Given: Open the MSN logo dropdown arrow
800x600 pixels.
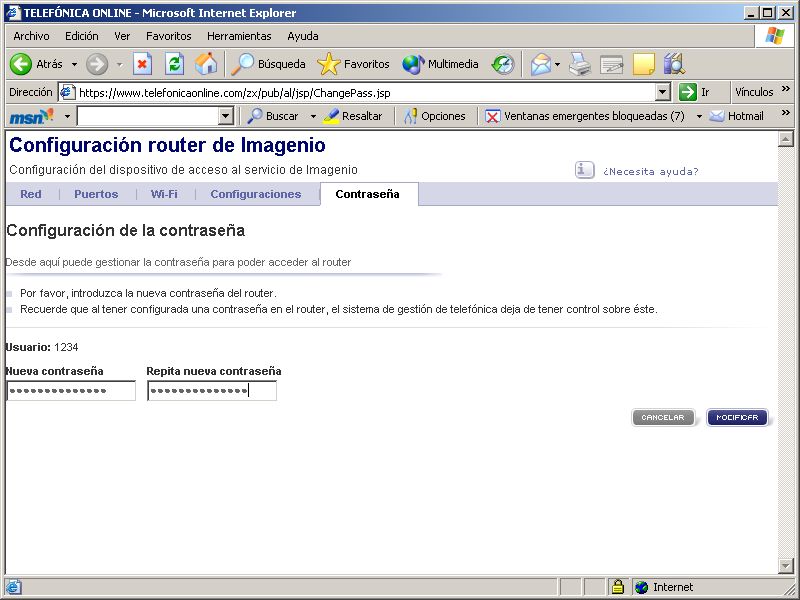Looking at the screenshot, I should click(67, 116).
